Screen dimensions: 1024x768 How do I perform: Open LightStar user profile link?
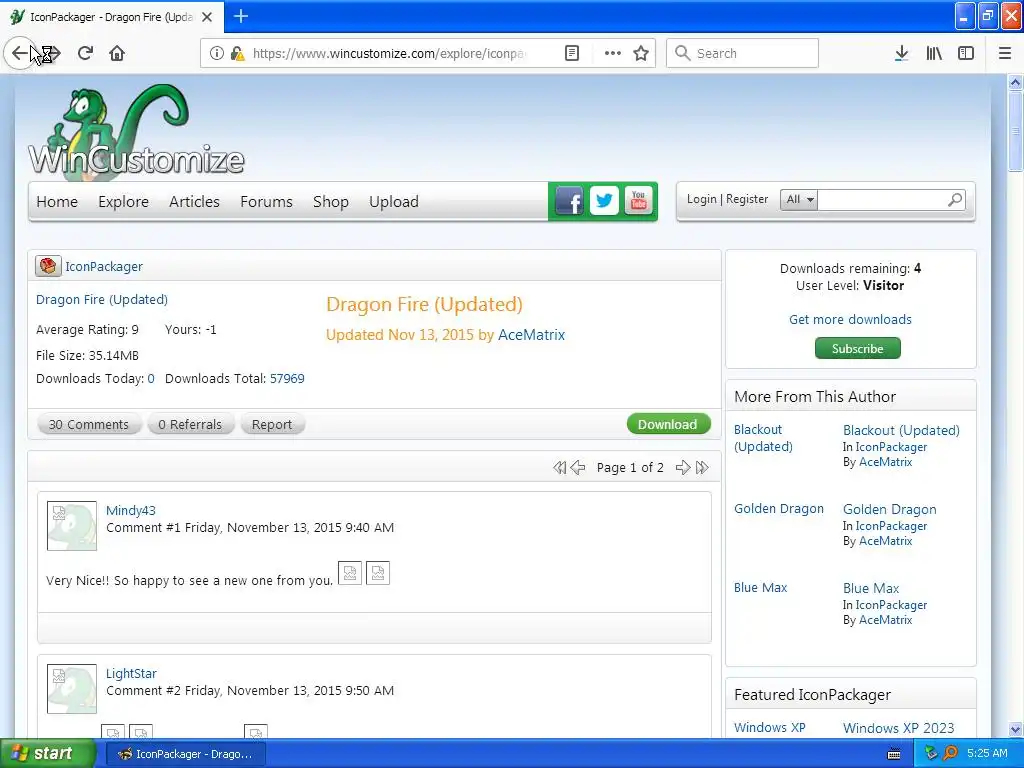pos(131,673)
